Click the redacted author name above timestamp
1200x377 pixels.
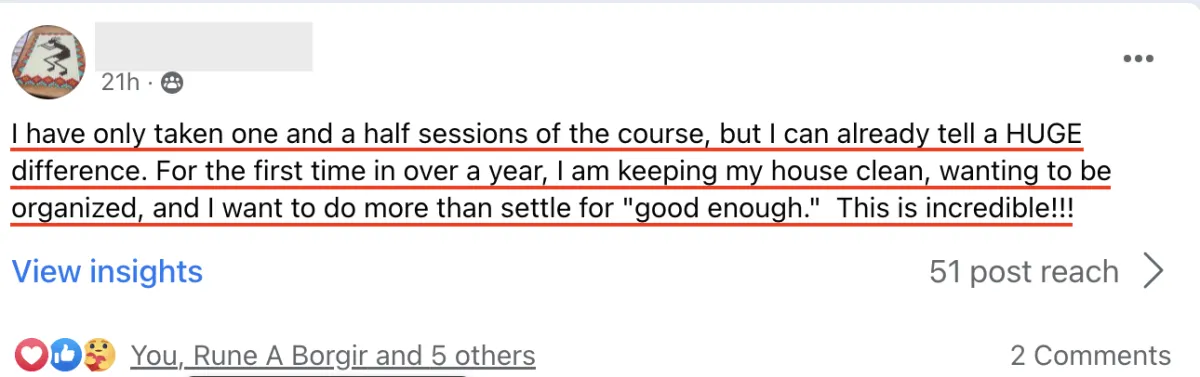click(x=203, y=45)
